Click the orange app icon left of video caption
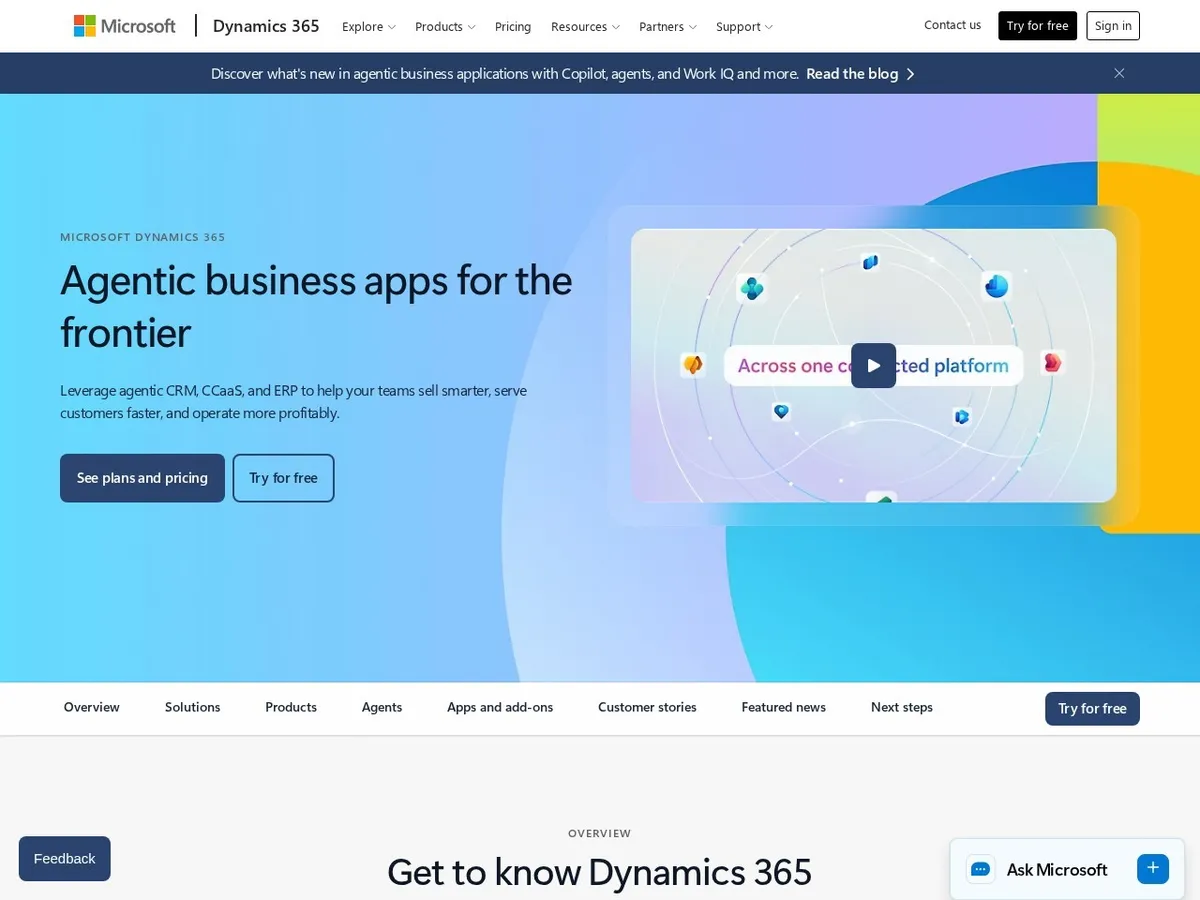1200x900 pixels. [x=693, y=365]
